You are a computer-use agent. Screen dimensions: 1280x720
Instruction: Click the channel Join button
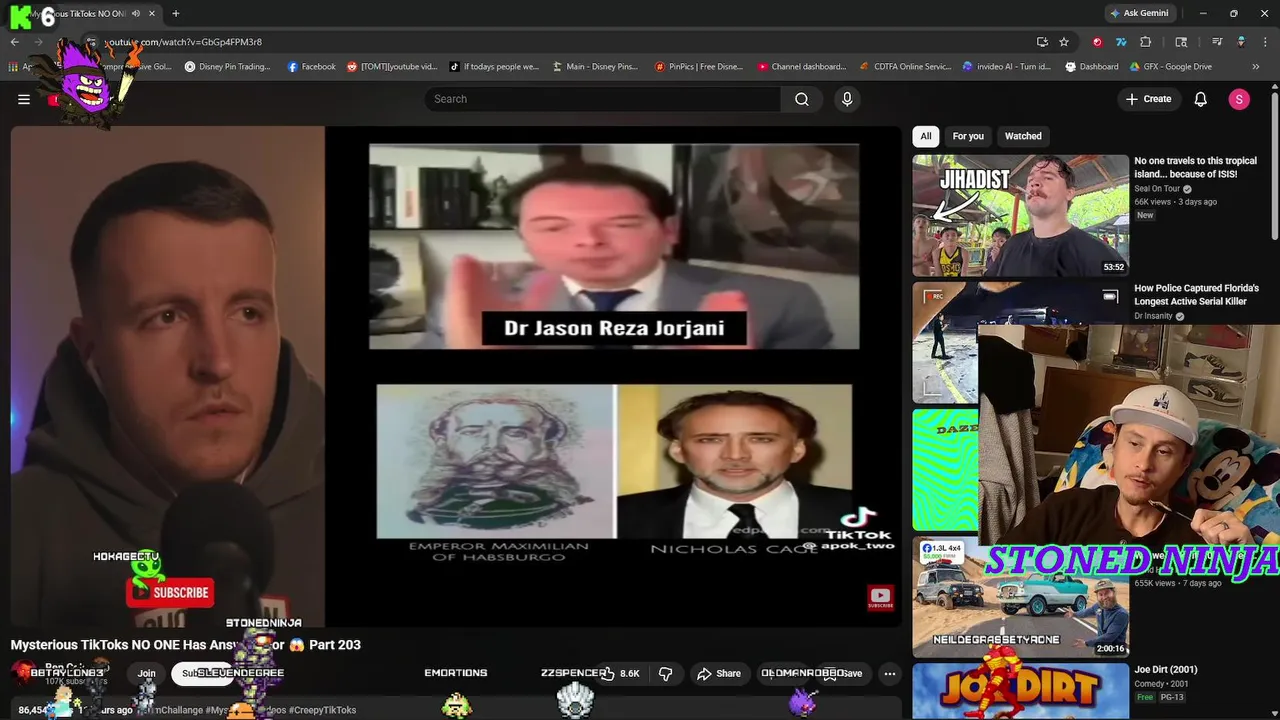[x=146, y=673]
